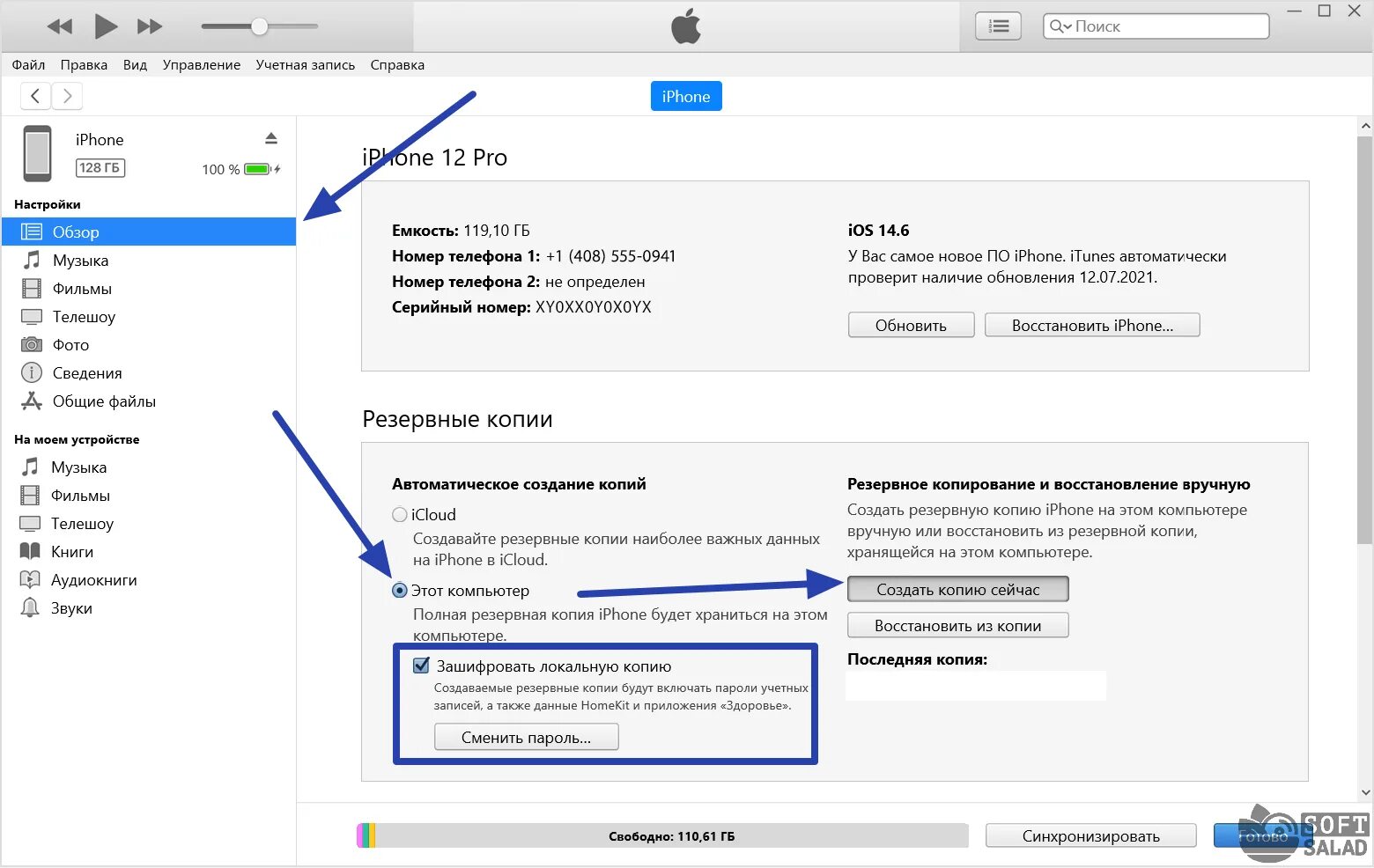Image resolution: width=1374 pixels, height=868 pixels.
Task: Click the serial number XY0XX0Y0X0YX
Action: pyautogui.click(x=594, y=307)
